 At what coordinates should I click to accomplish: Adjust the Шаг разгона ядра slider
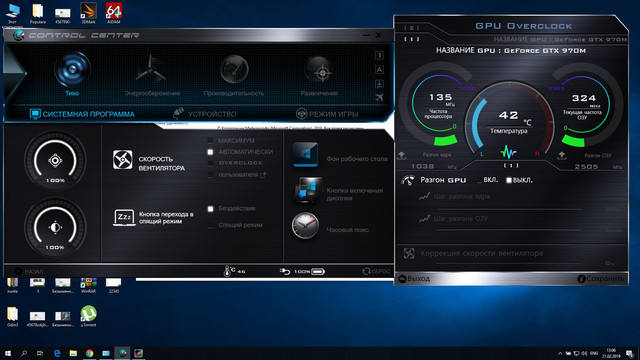pyautogui.click(x=509, y=209)
